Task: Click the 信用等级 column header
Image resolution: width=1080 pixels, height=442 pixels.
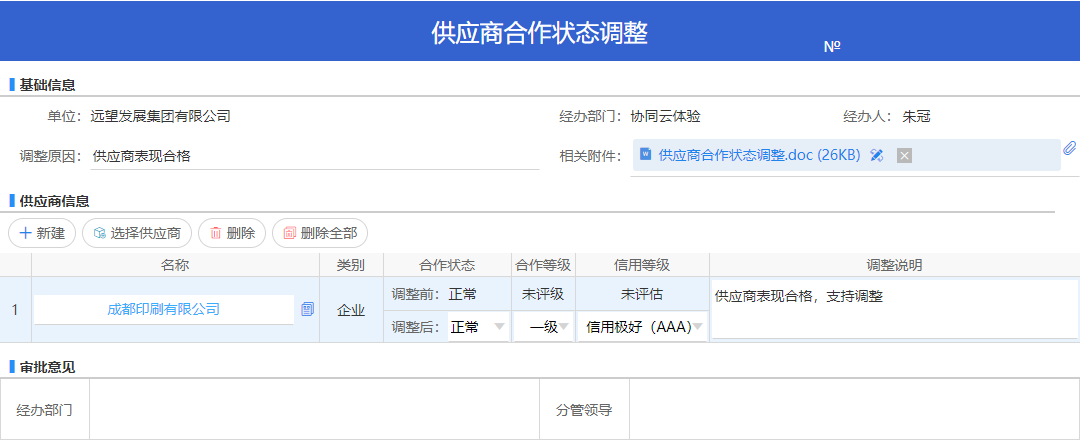Action: point(642,265)
